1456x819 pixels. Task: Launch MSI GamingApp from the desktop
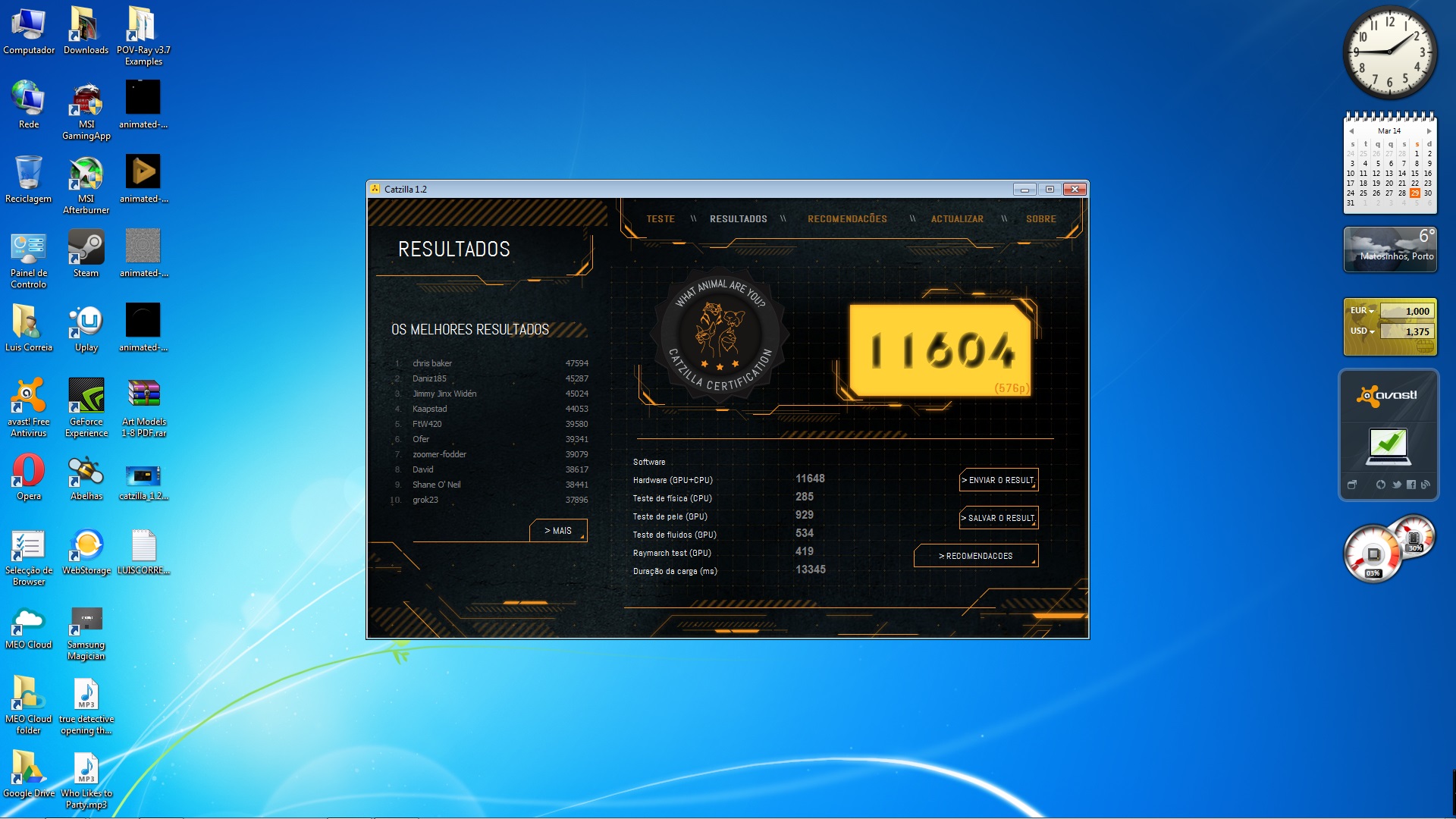point(86,111)
